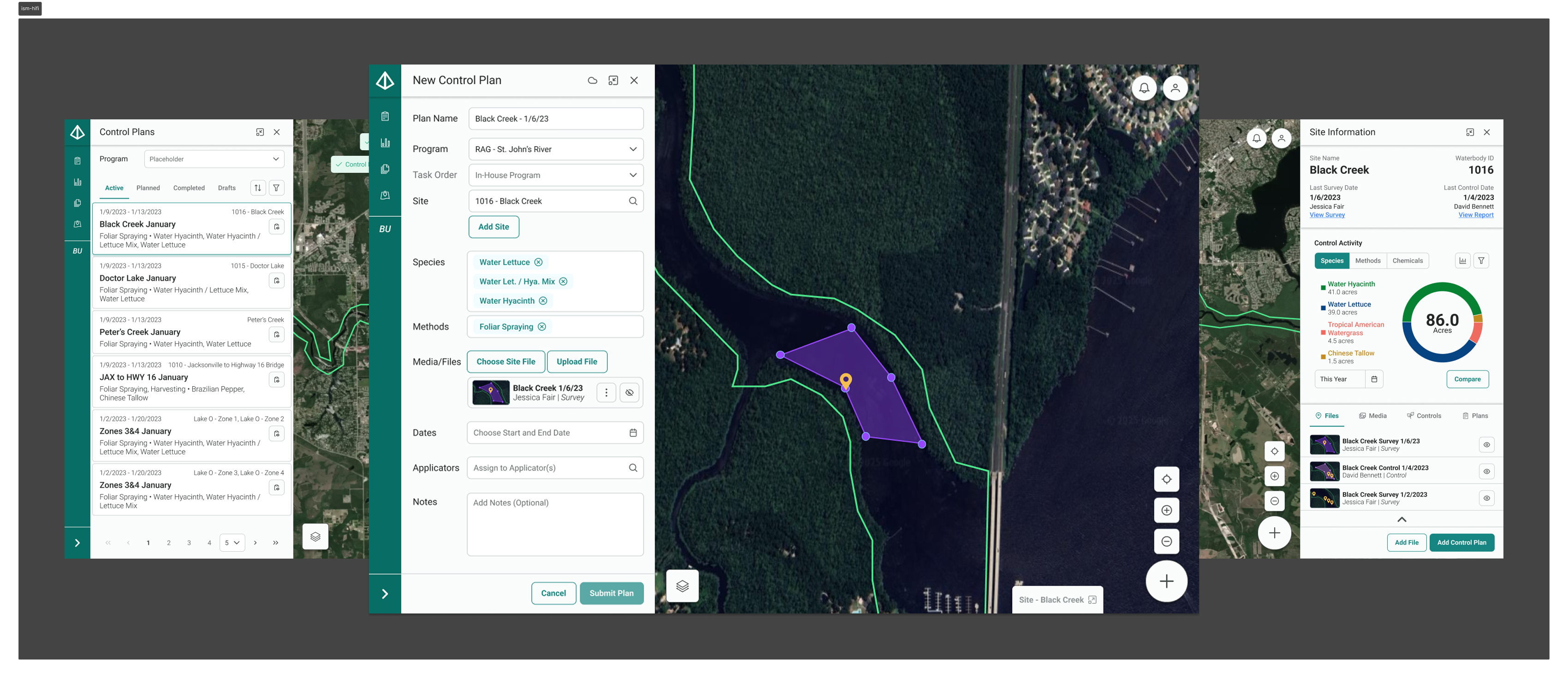Screen dimensions: 1568x678
Task: Click cloud save icon in New Control Plan
Action: click(592, 80)
